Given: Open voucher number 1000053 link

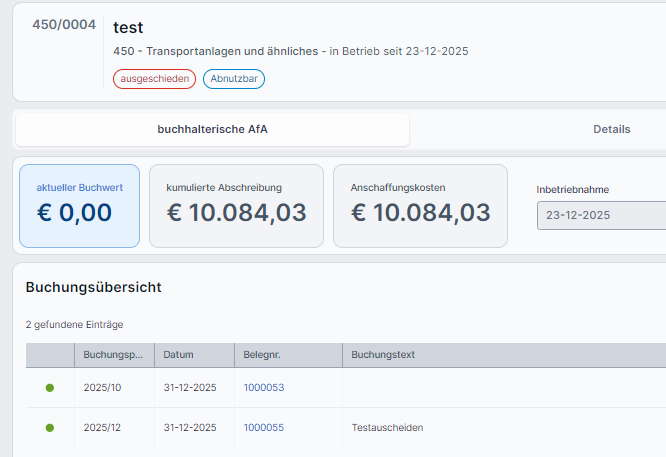Looking at the screenshot, I should click(x=264, y=387).
